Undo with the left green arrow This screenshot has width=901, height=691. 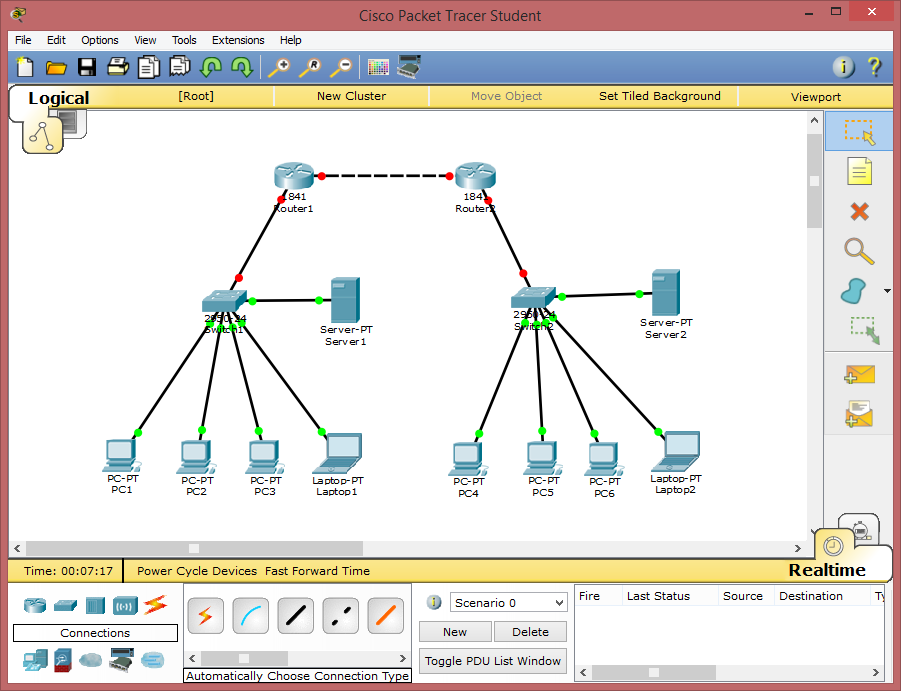pos(210,67)
